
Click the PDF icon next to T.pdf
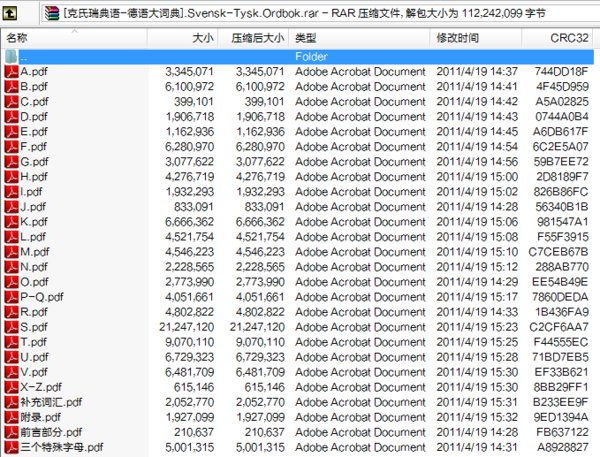11,342
